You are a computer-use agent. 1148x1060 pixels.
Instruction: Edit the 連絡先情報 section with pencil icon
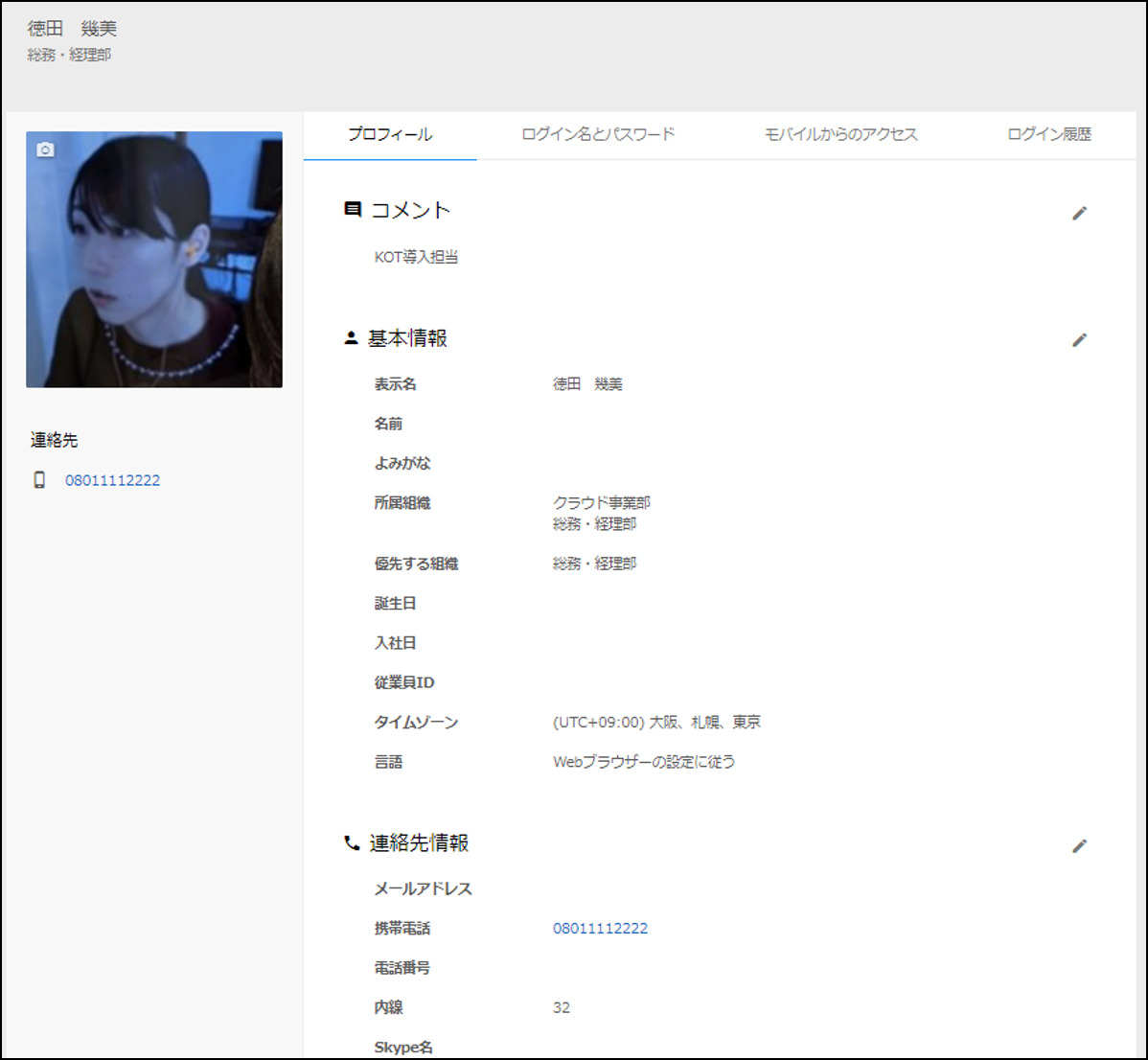pyautogui.click(x=1079, y=845)
